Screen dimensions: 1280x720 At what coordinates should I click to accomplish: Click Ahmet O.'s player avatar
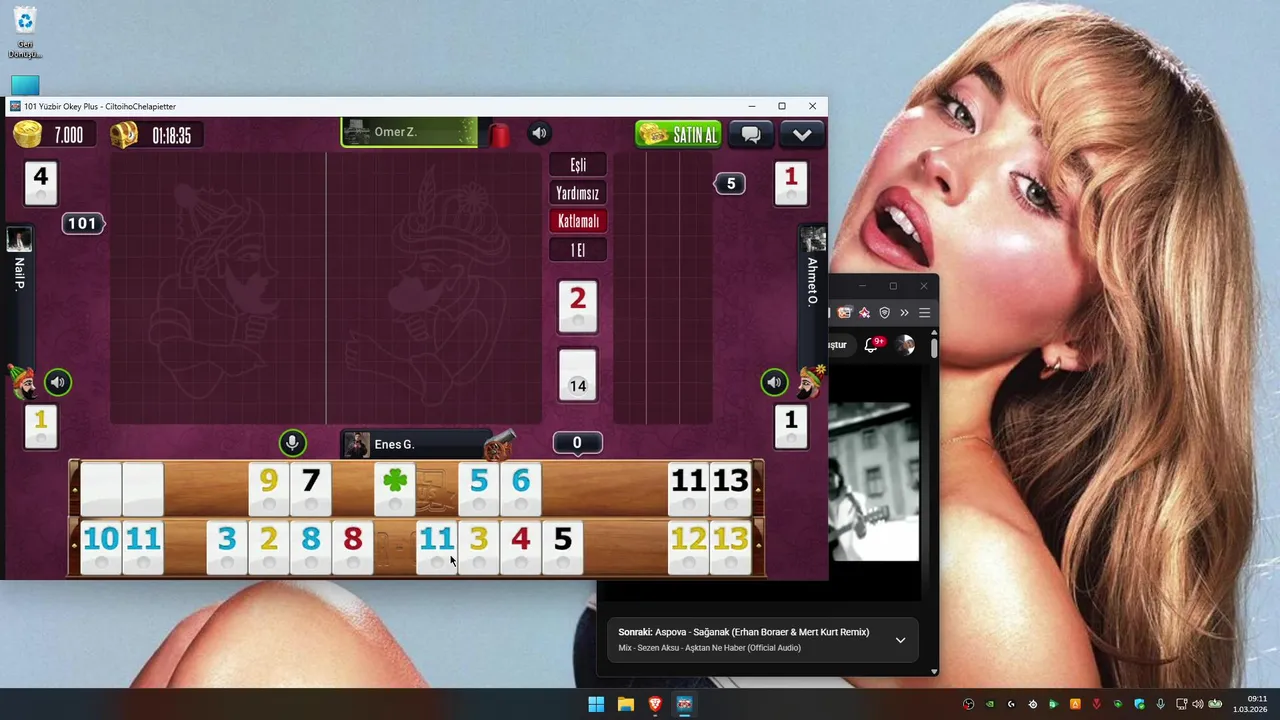813,239
